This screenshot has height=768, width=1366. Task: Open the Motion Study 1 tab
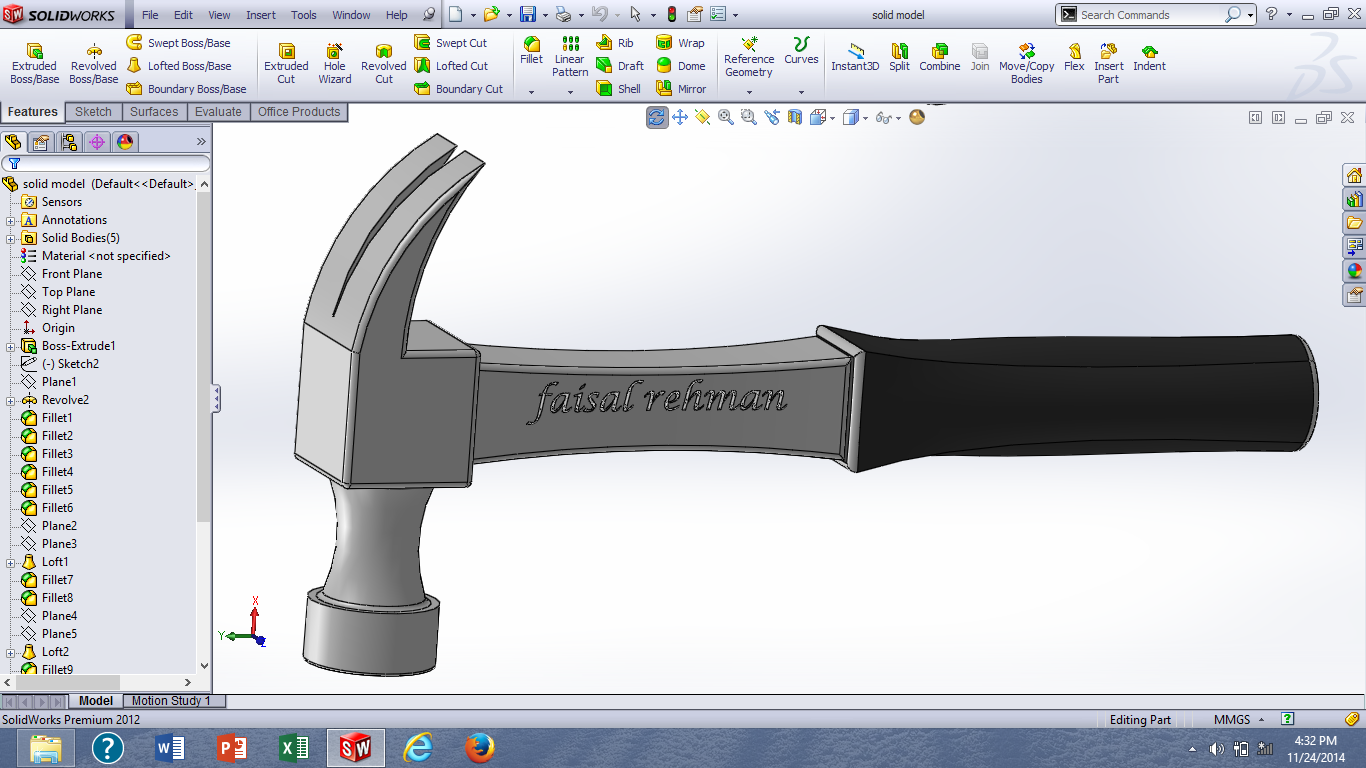coord(171,701)
